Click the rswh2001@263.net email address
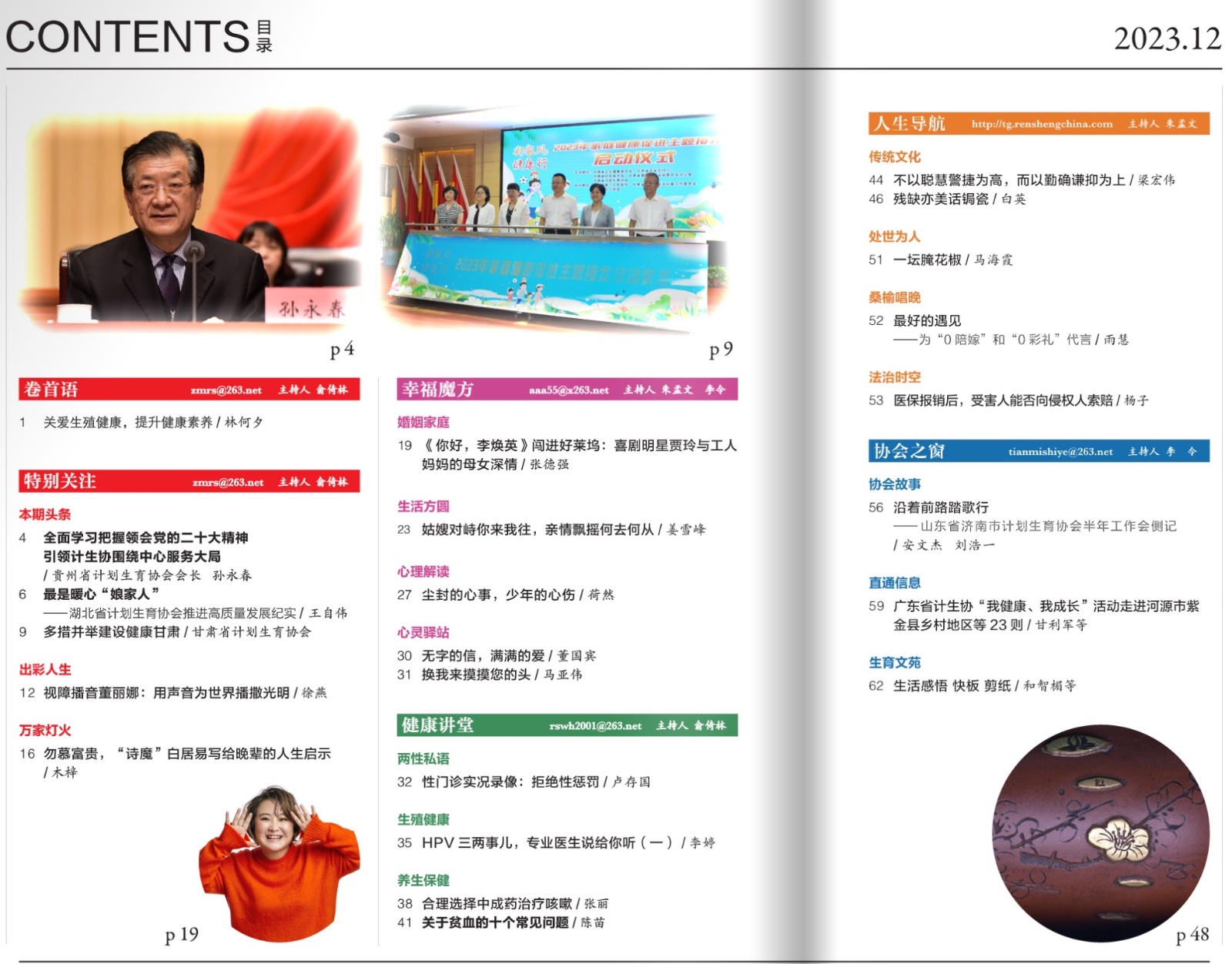 (x=595, y=726)
